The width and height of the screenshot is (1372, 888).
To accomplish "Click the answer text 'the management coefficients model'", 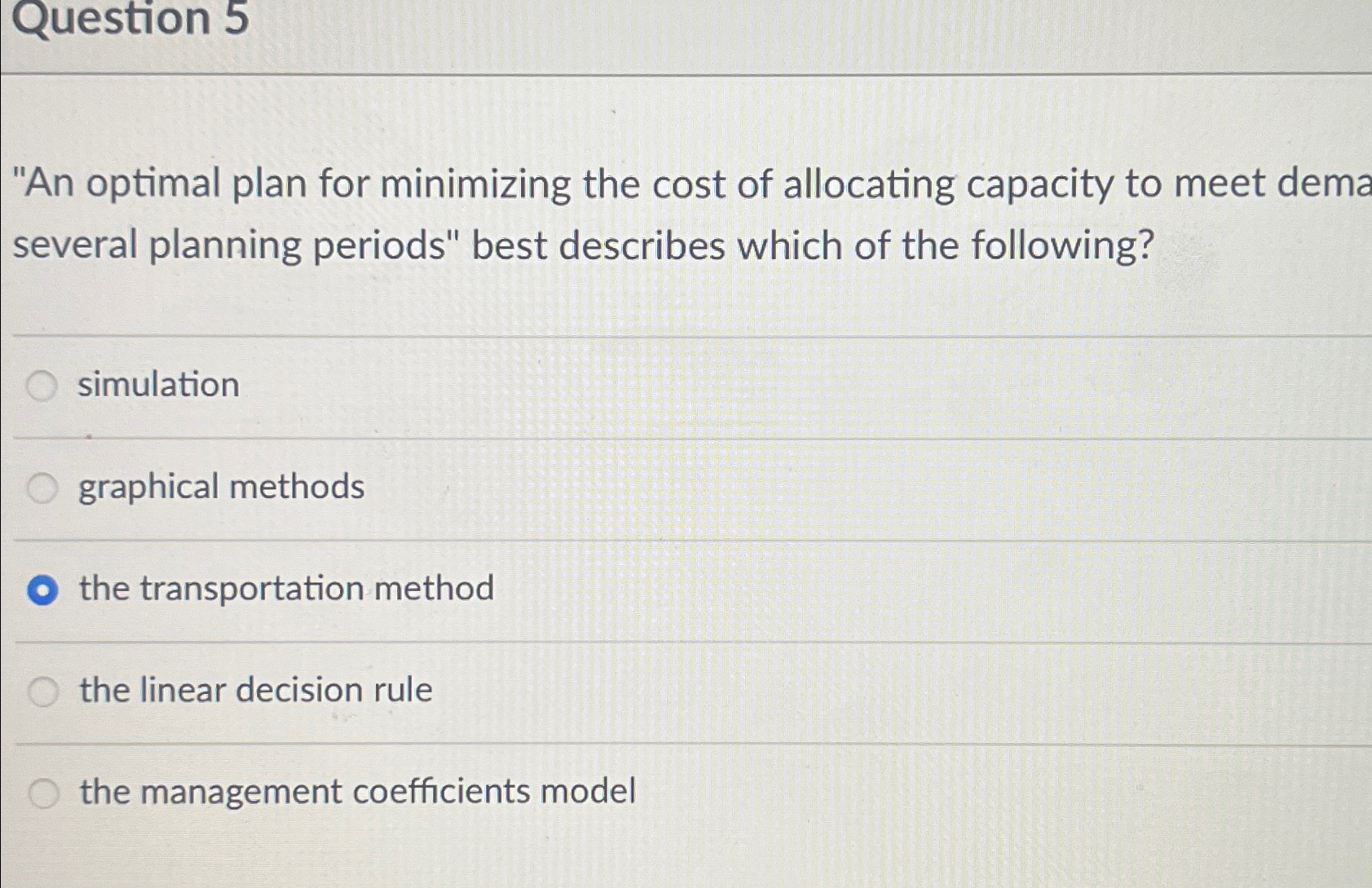I will coord(356,791).
